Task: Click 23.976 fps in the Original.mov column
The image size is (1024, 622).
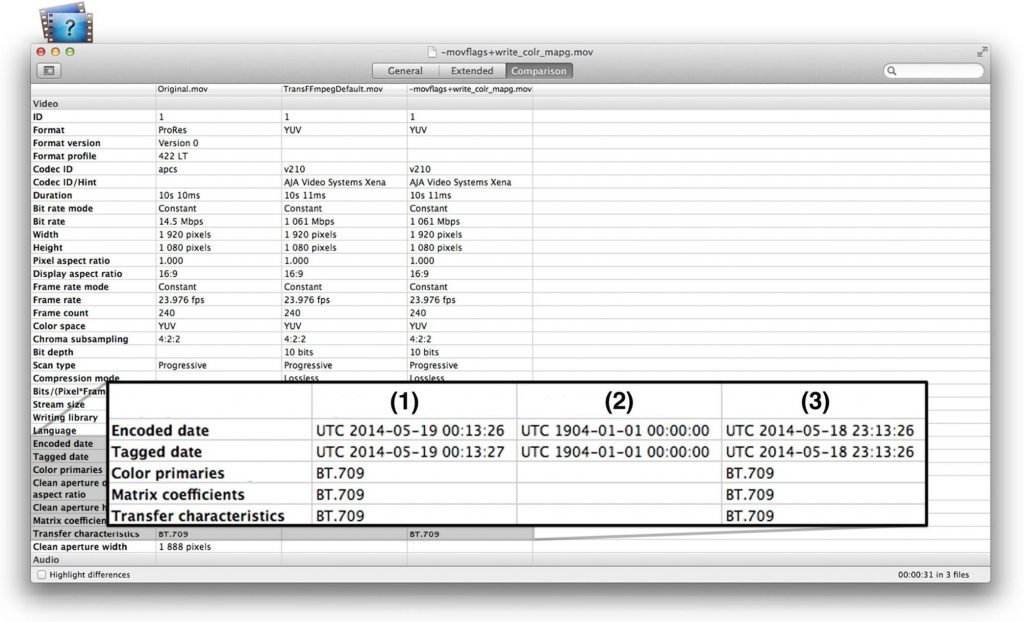Action: [181, 300]
